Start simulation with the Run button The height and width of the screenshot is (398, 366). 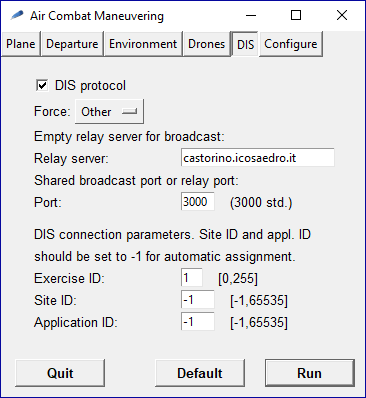point(310,373)
